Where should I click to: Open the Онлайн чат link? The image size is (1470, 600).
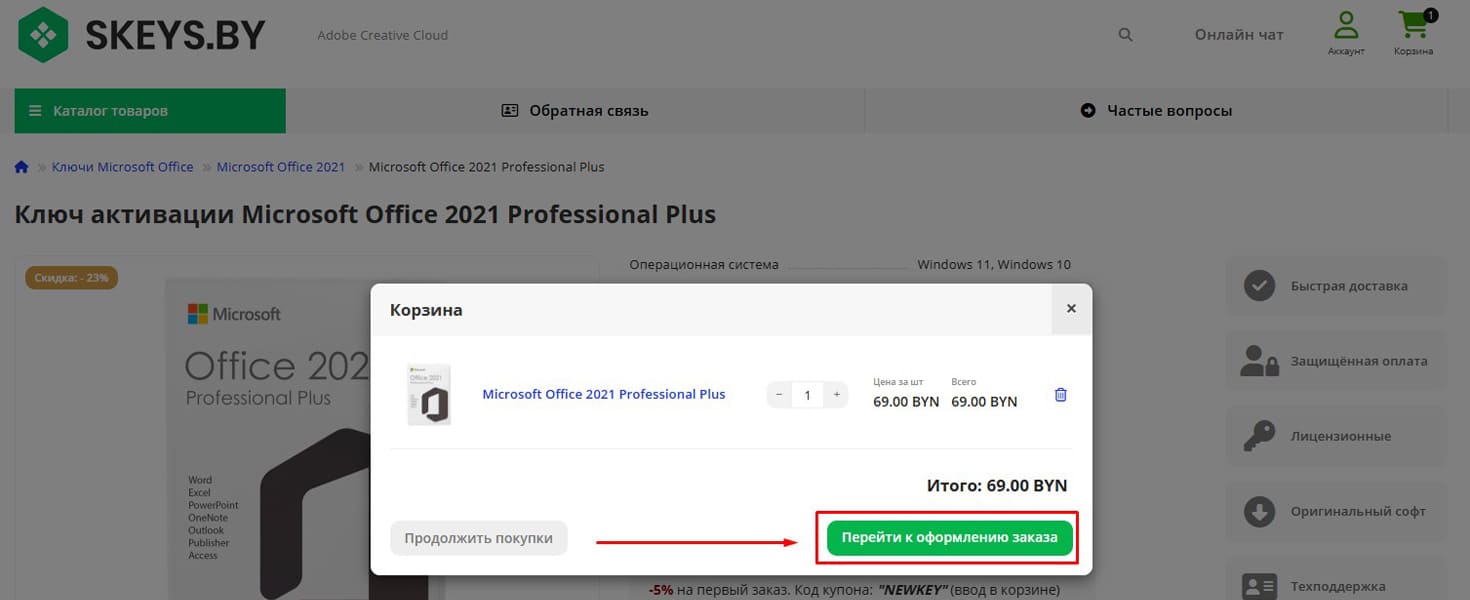pos(1238,35)
